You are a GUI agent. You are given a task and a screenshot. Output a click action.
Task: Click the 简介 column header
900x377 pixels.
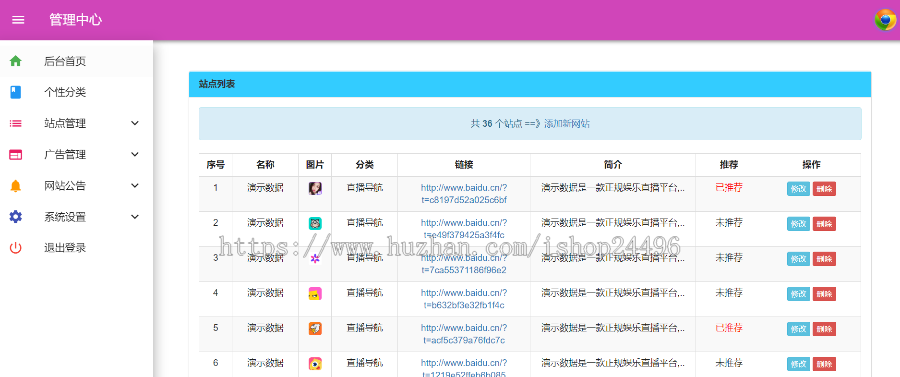coord(613,165)
